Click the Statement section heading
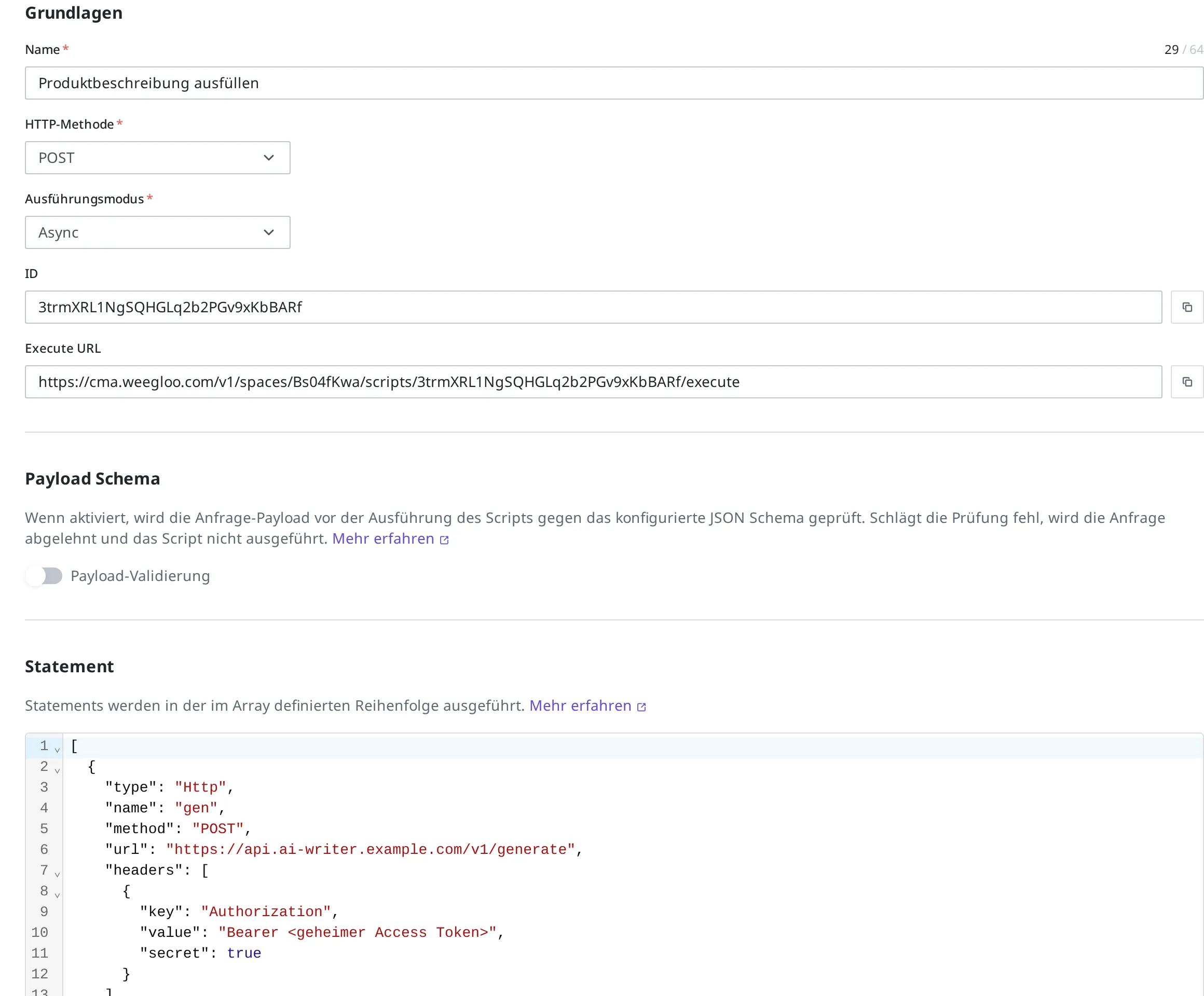 (x=70, y=667)
